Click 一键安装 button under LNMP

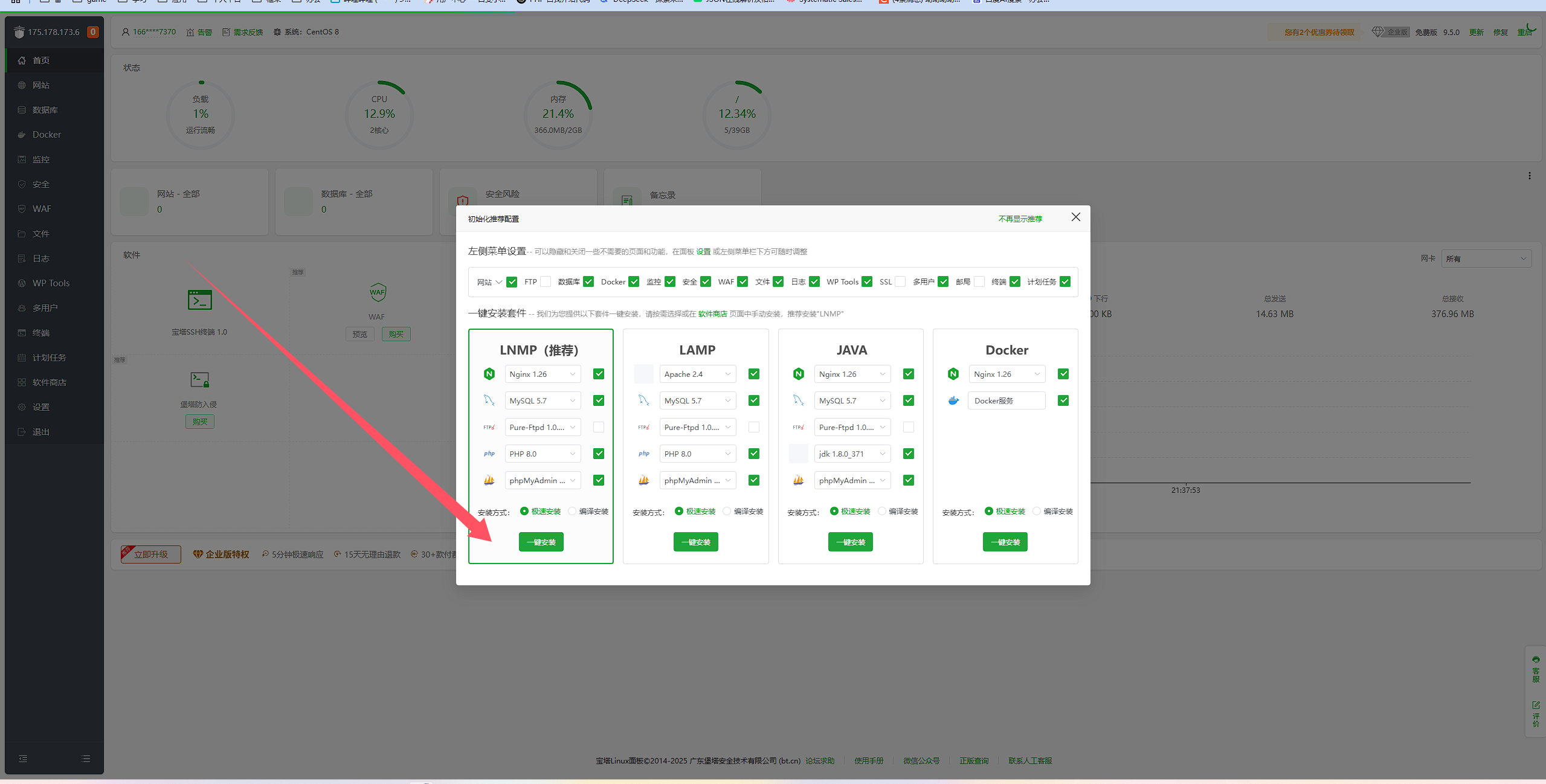click(541, 542)
